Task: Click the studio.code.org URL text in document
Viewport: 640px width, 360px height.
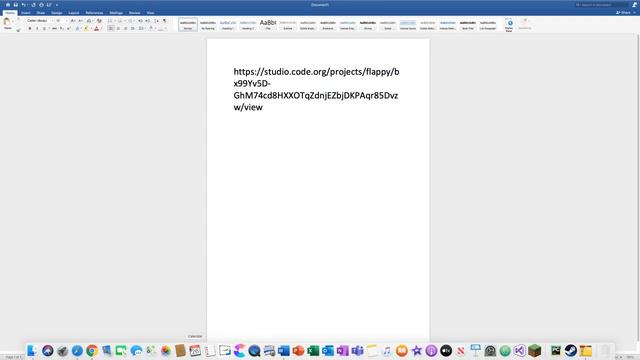Action: click(x=316, y=89)
